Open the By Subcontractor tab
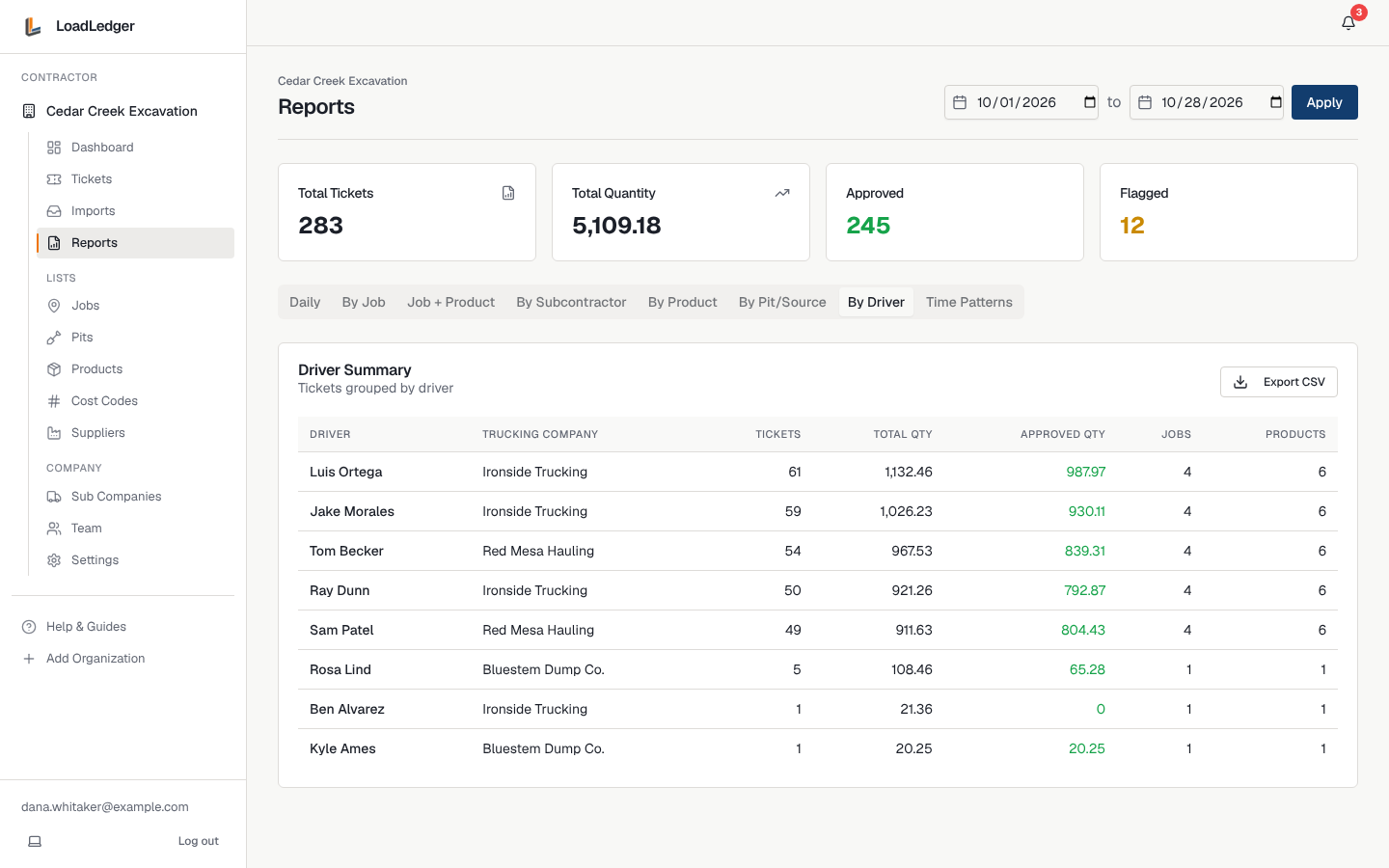1389x868 pixels. pos(571,302)
